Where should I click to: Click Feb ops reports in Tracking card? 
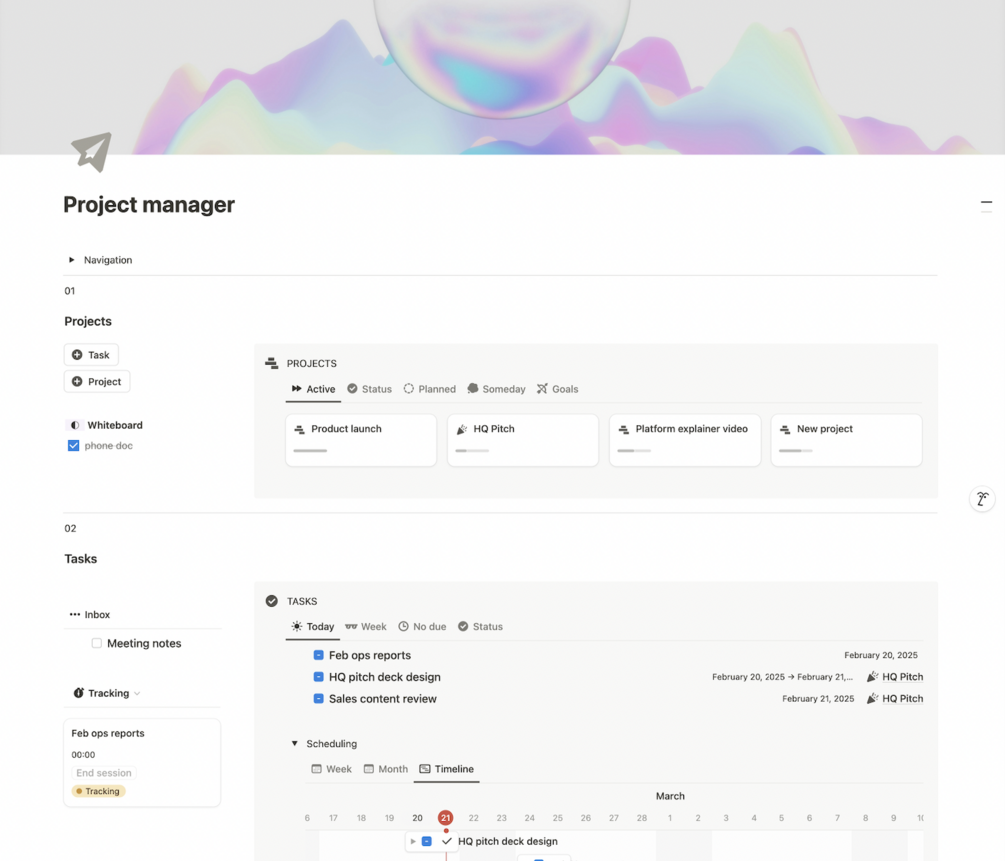[108, 733]
